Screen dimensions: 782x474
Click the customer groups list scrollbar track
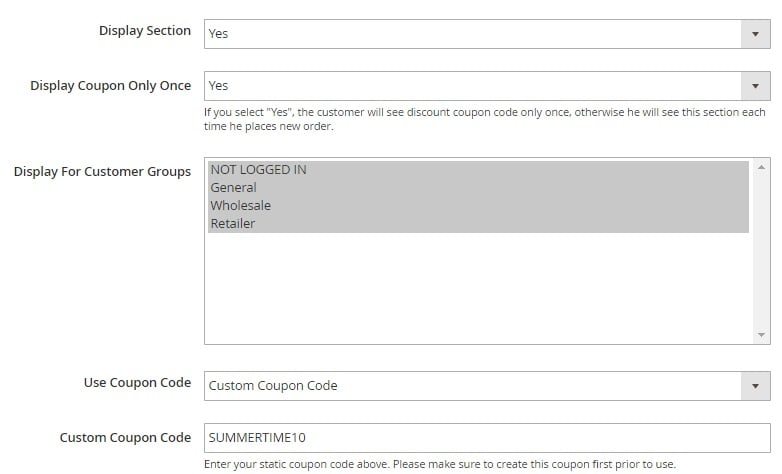click(761, 251)
